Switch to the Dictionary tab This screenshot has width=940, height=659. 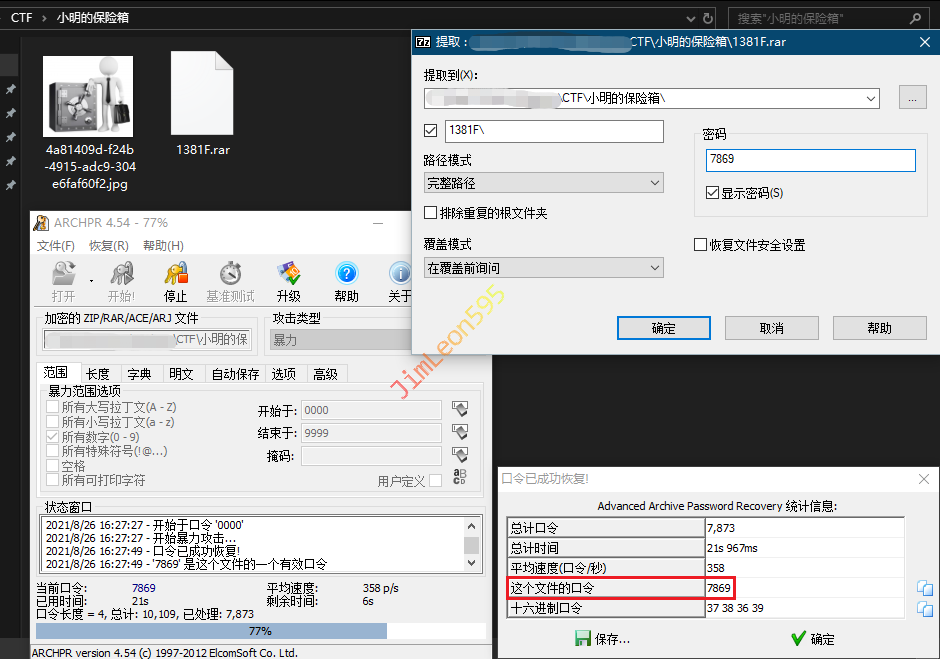coord(139,374)
